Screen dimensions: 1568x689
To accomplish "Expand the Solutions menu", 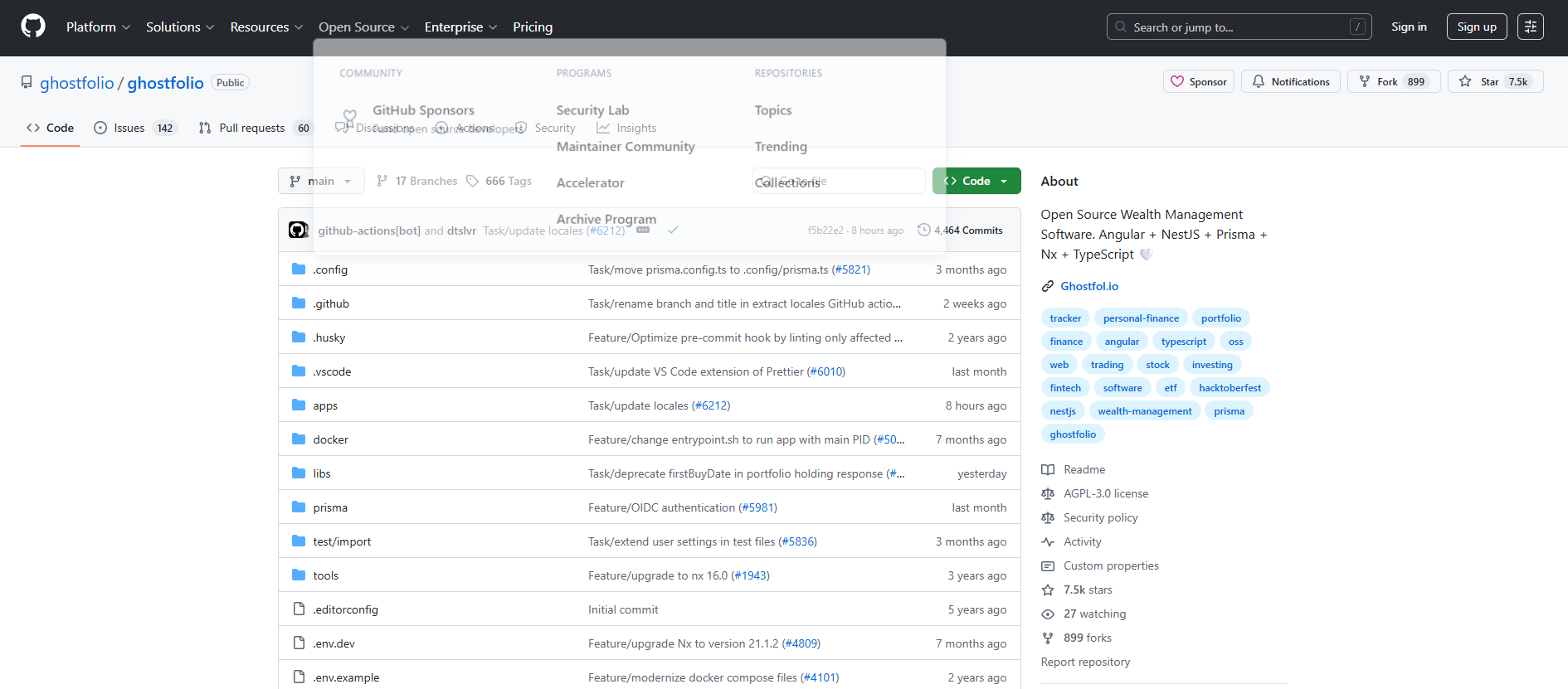I will point(180,27).
